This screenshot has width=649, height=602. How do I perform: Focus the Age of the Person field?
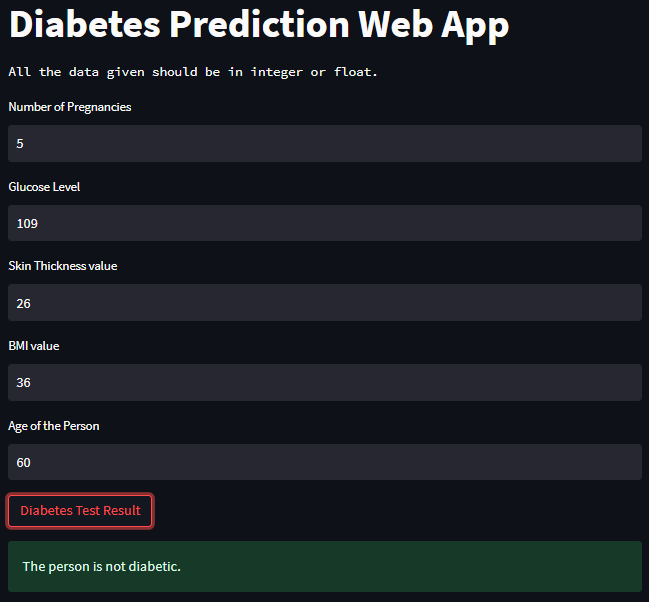click(x=325, y=462)
